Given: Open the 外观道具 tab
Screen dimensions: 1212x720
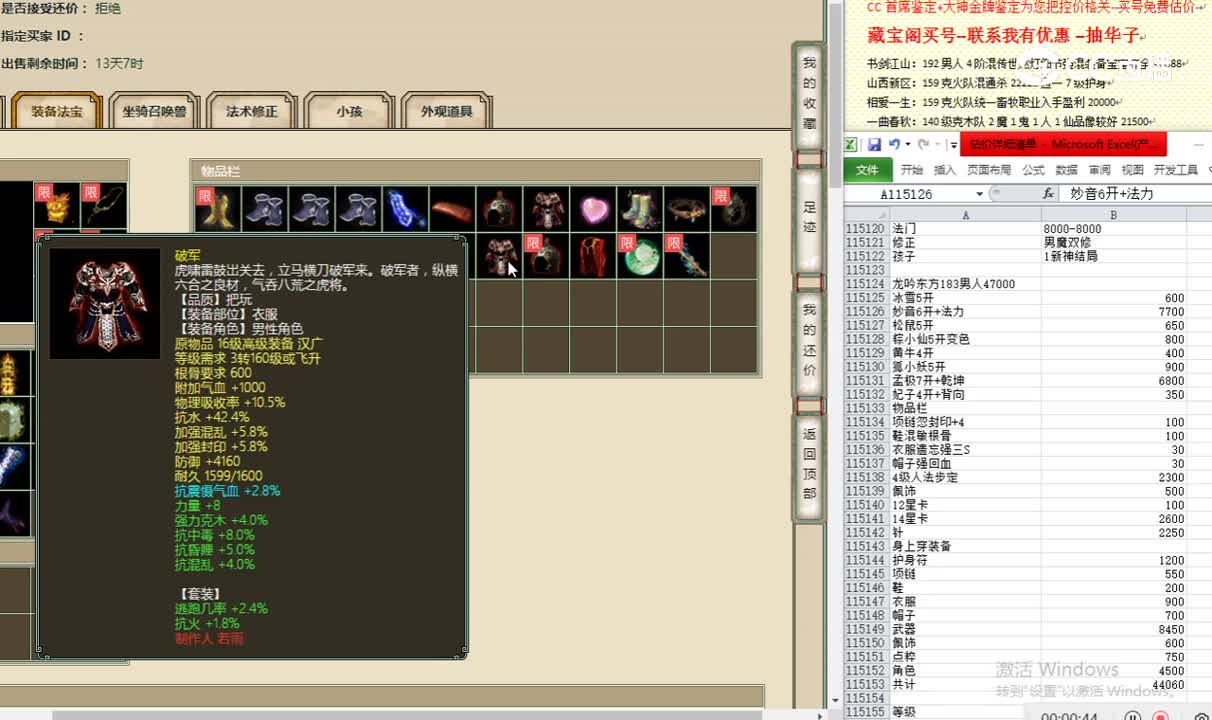Looking at the screenshot, I should coord(446,111).
